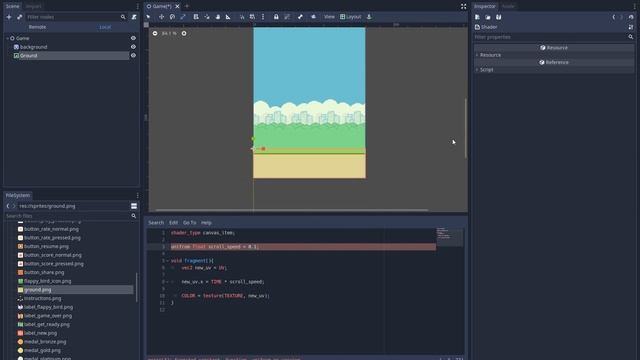Screen dimensions: 640x360
Task: Toggle distraction-free fullscreen mode icon
Action: click(x=463, y=7)
